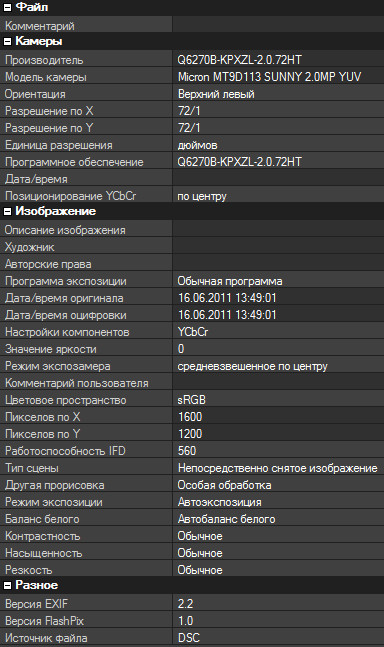Collapse the Файл section
This screenshot has width=384, height=647.
(x=7, y=7)
